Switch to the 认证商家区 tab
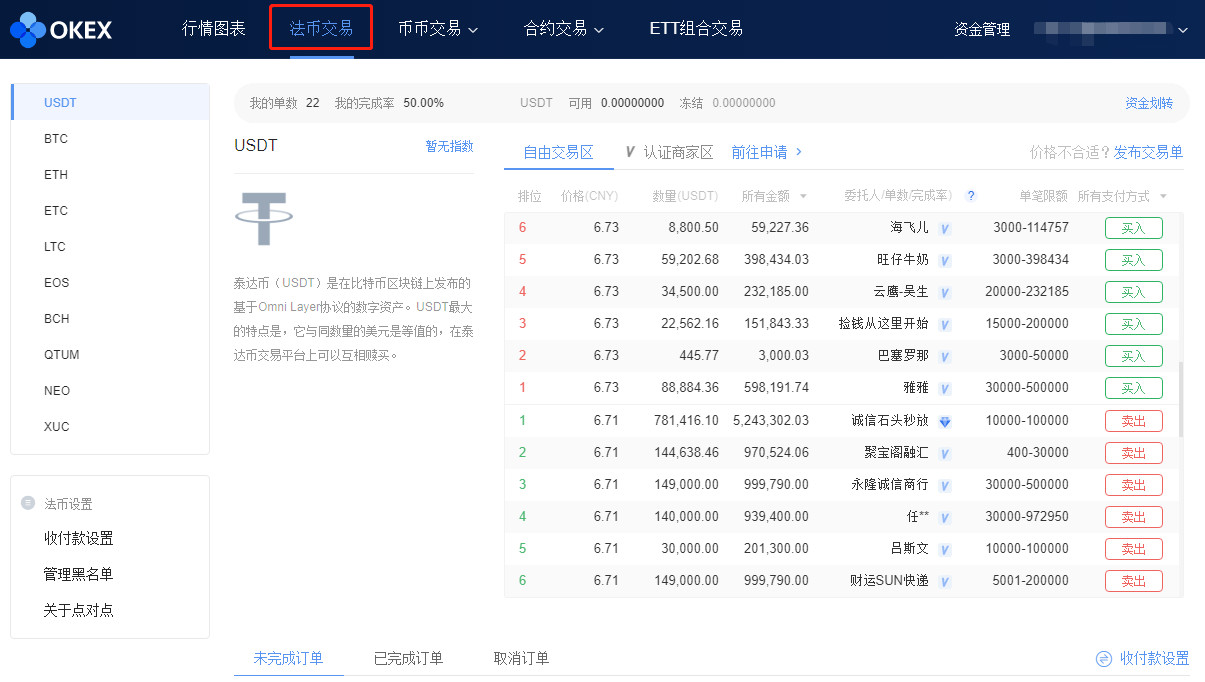The image size is (1205, 682). coord(678,152)
